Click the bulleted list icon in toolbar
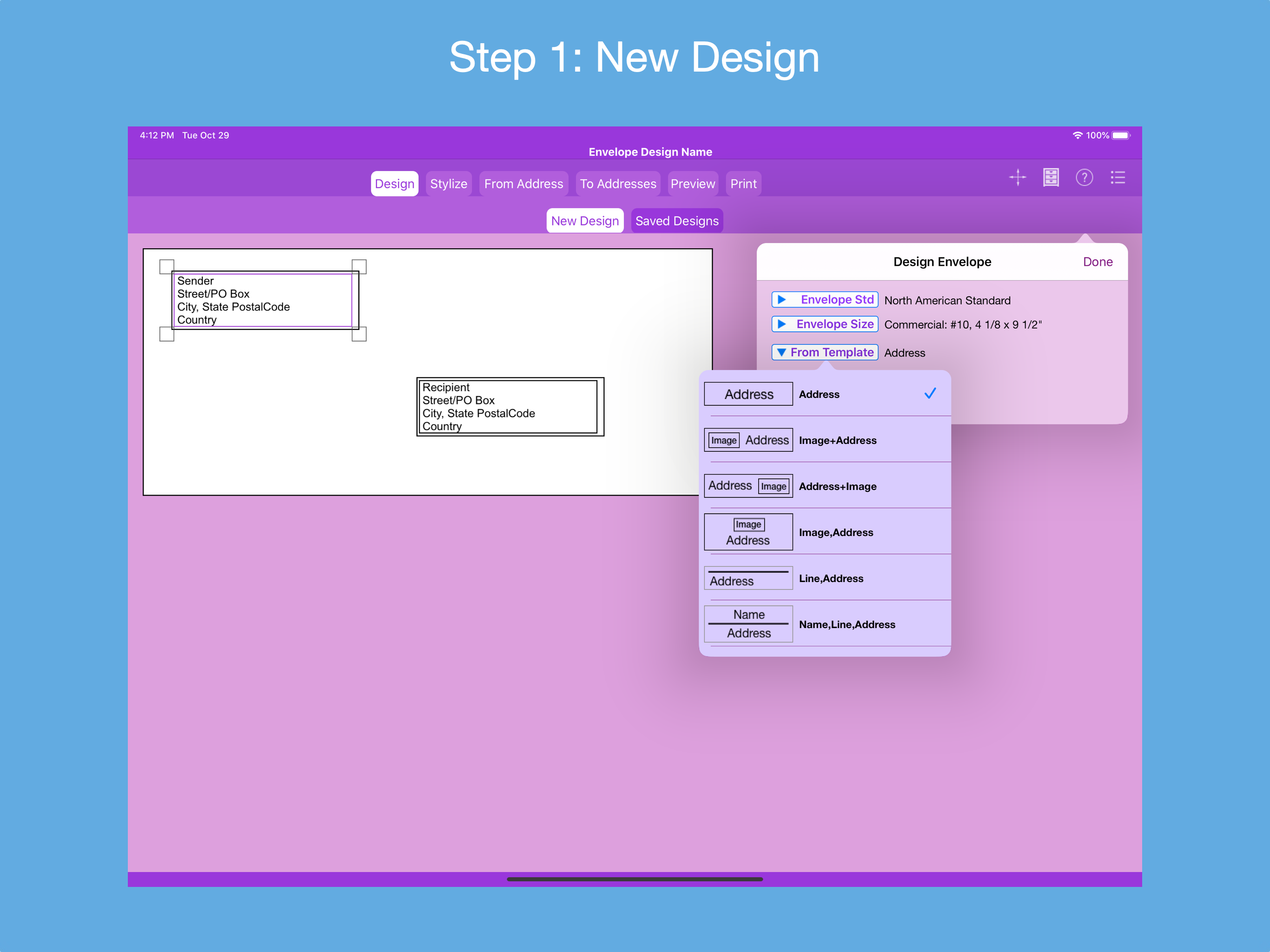The width and height of the screenshot is (1270, 952). [1118, 178]
